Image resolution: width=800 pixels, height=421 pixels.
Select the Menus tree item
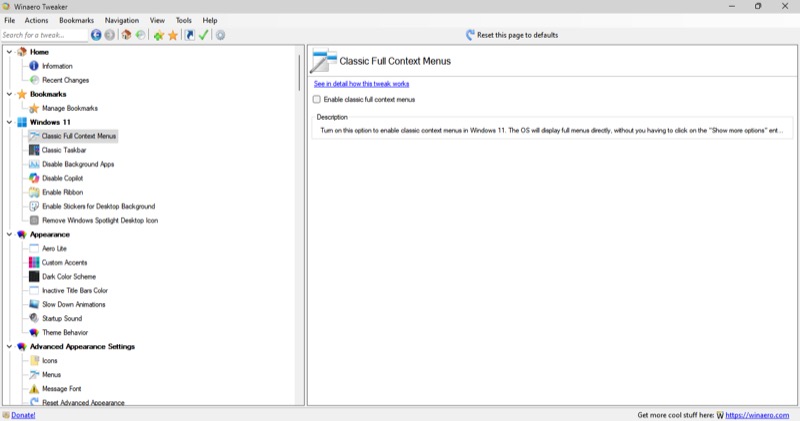[51, 375]
